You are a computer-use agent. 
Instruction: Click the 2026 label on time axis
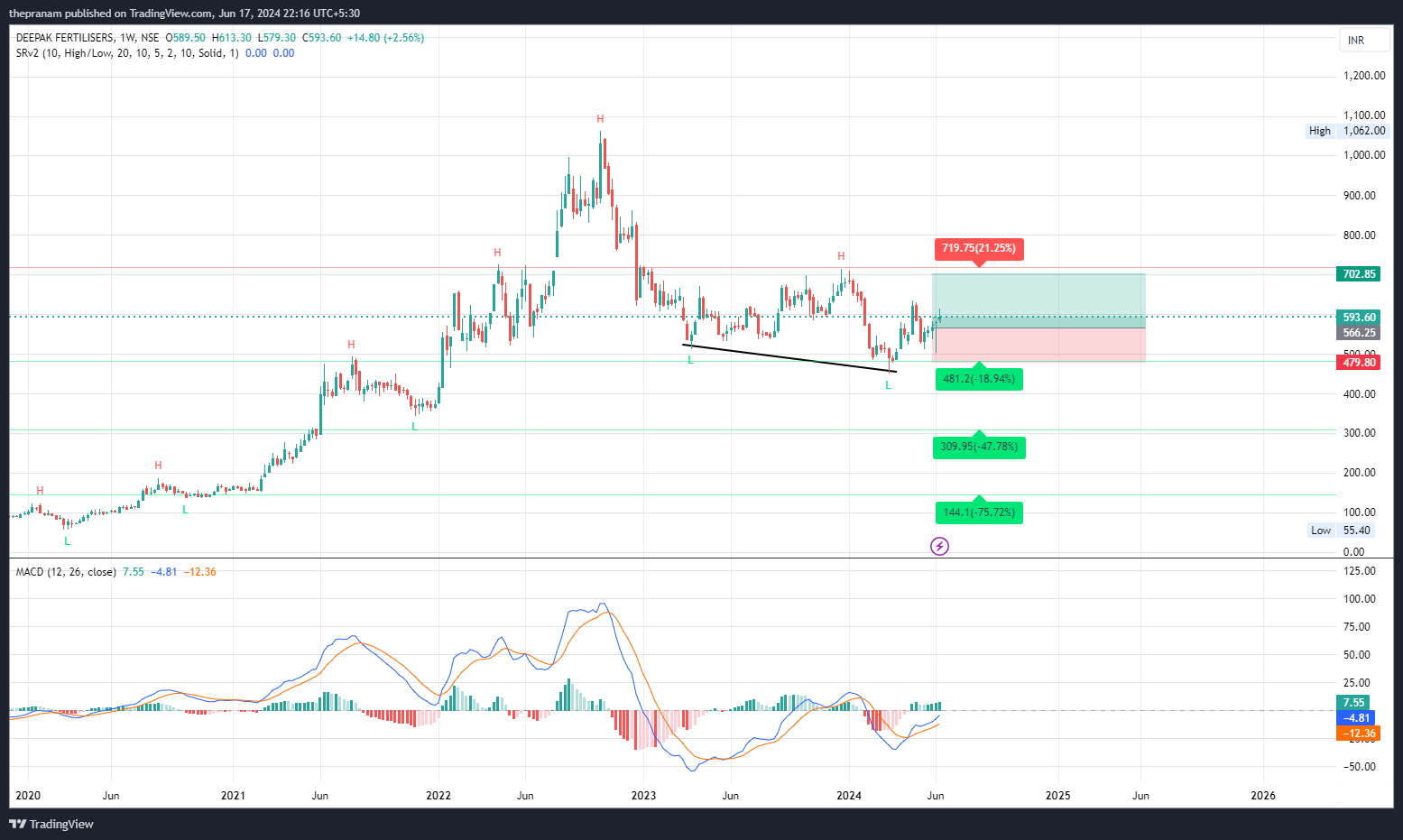[x=1263, y=796]
